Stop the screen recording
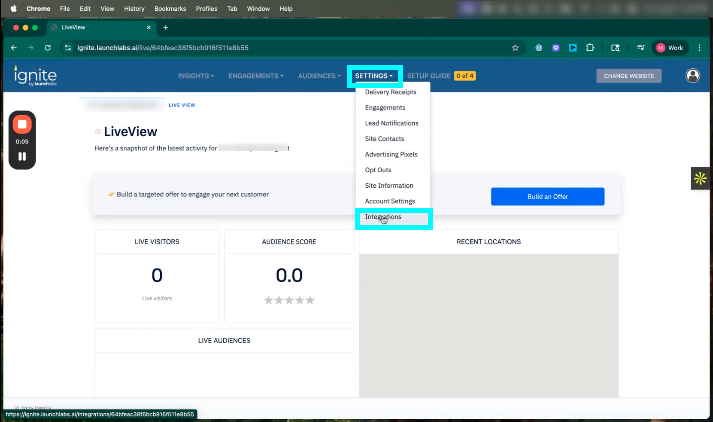This screenshot has width=713, height=422. pos(23,124)
